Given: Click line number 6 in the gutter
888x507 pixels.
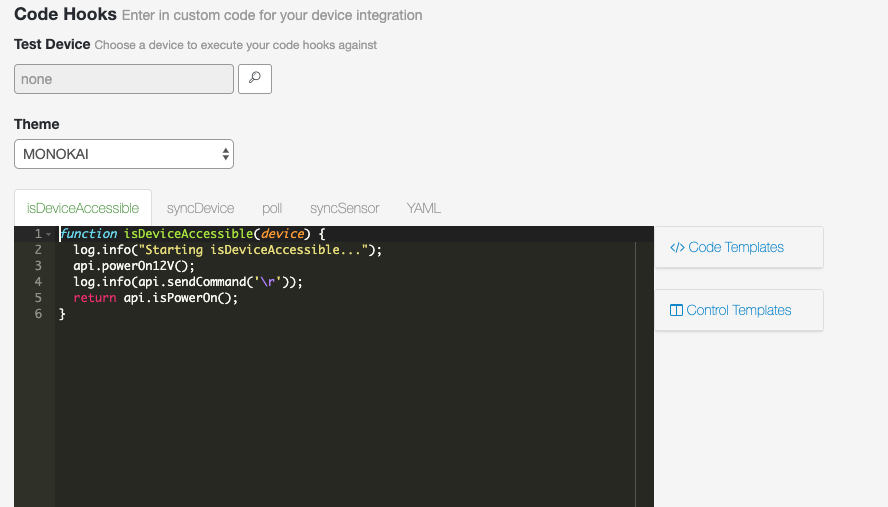Looking at the screenshot, I should pyautogui.click(x=38, y=313).
